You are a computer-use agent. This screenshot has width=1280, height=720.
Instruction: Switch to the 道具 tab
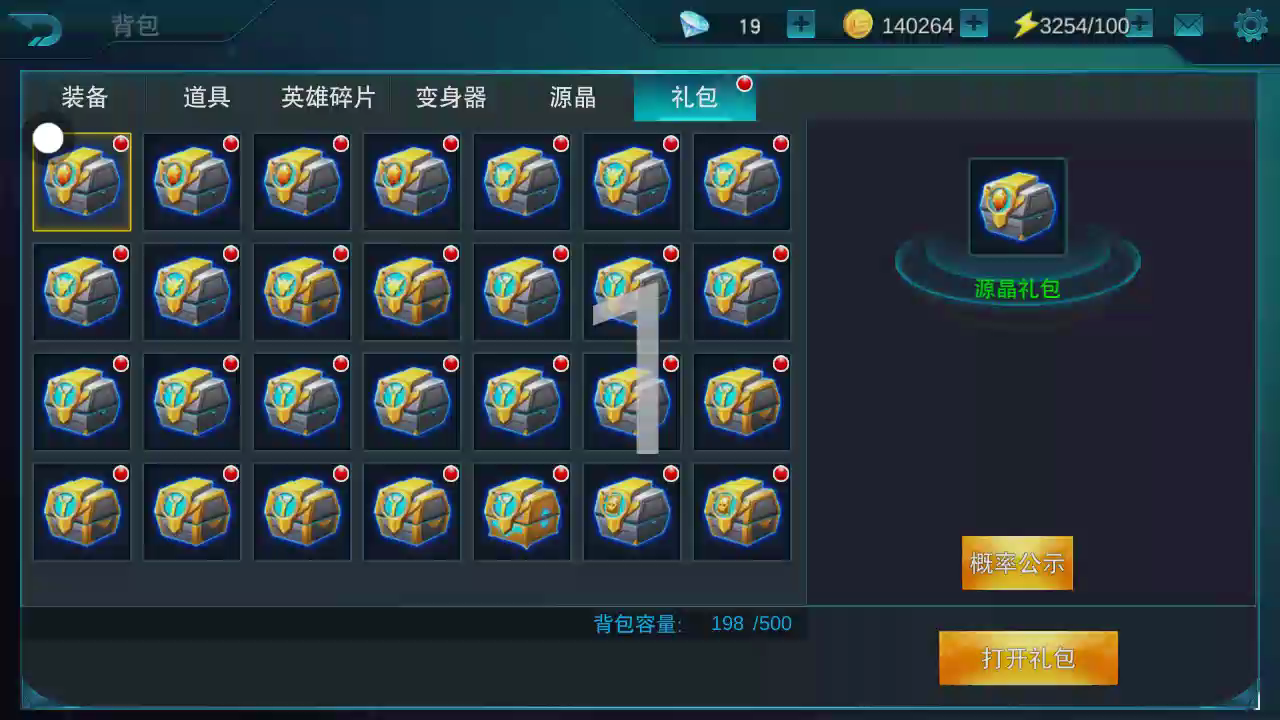[x=207, y=97]
